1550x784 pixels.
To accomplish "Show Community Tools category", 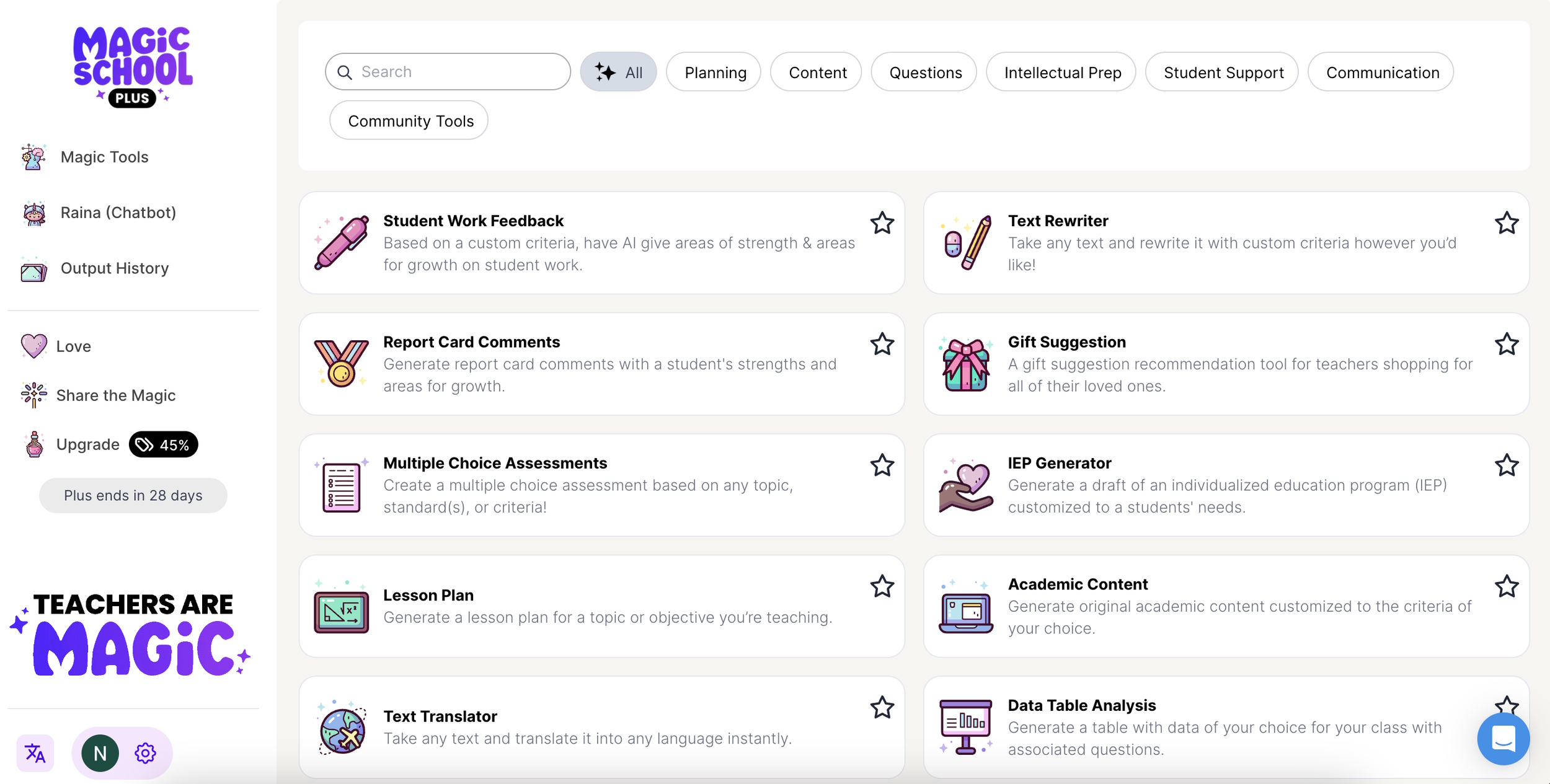I will tap(410, 121).
